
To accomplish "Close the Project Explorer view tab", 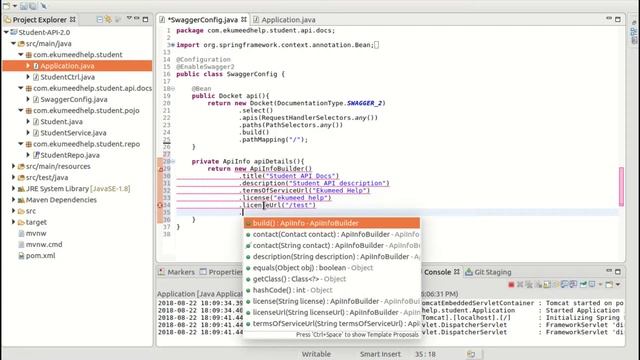I will click(x=73, y=19).
